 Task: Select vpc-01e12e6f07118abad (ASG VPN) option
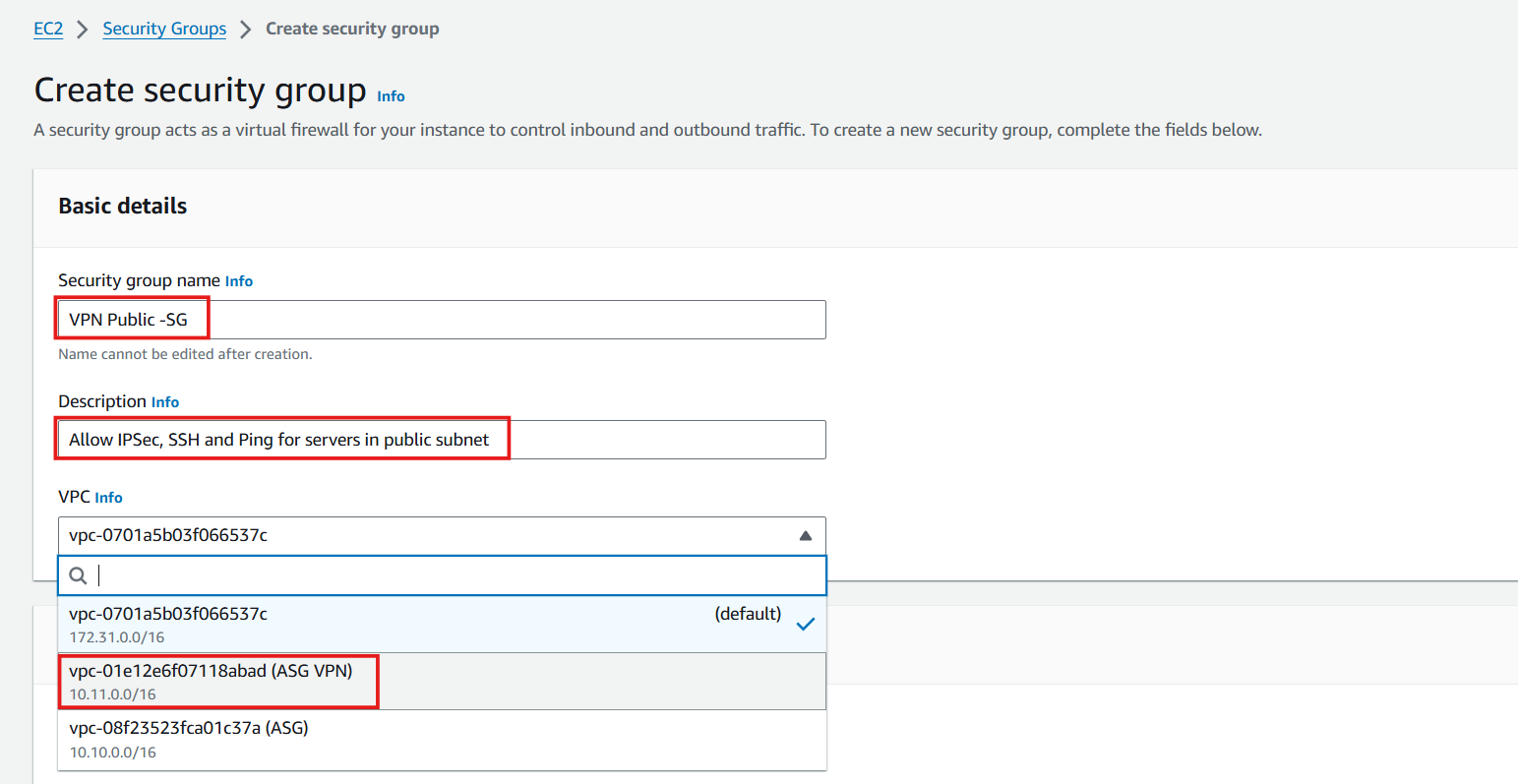click(442, 682)
